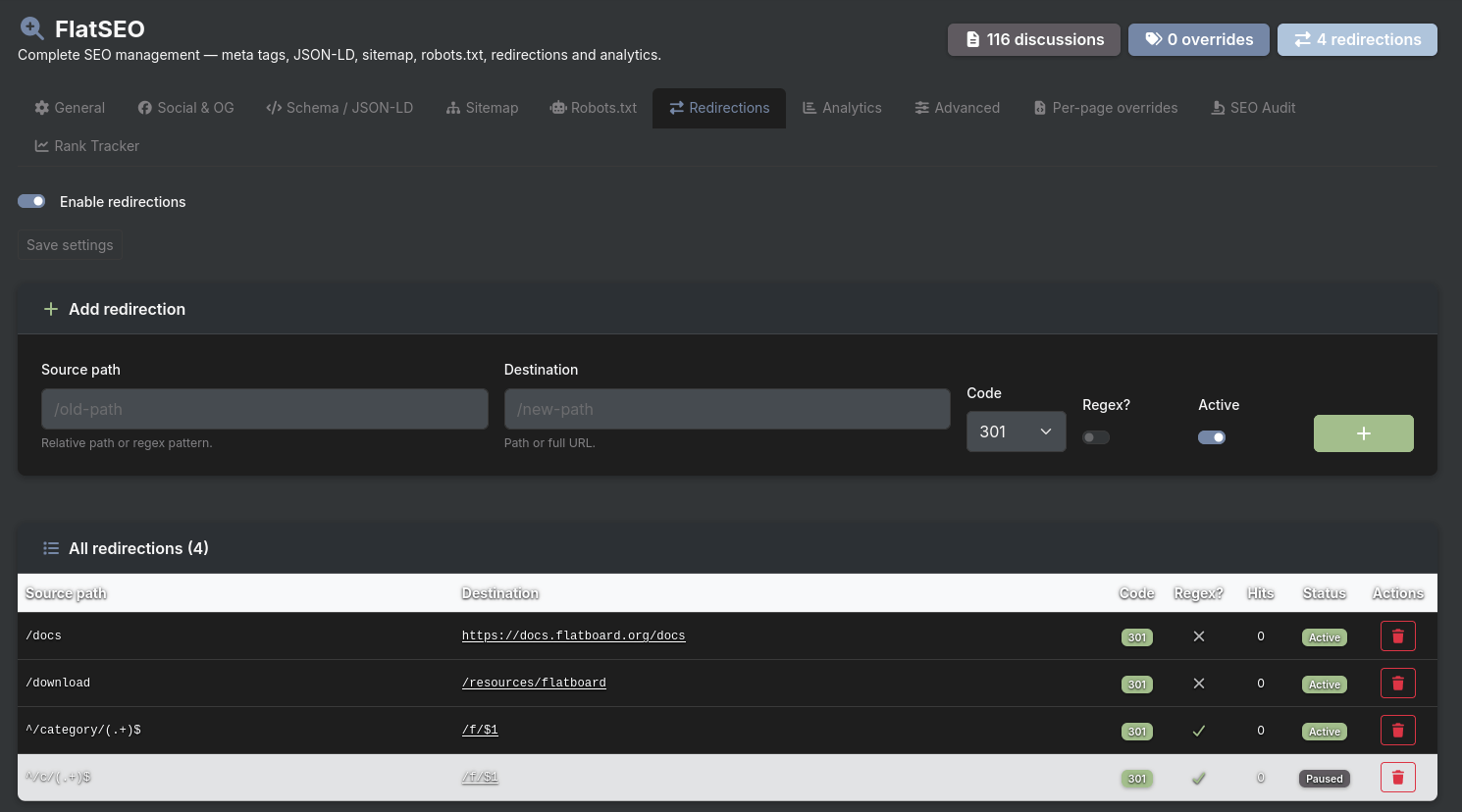Open the SEO Audit tab

tap(1253, 108)
